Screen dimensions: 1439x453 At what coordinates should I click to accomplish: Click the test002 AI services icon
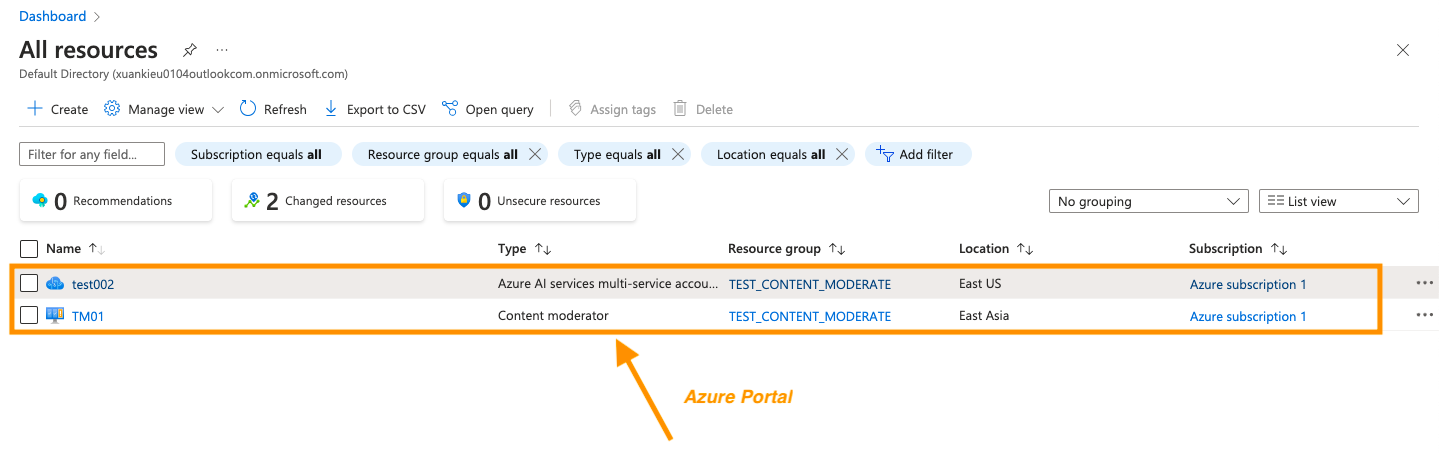pos(55,283)
